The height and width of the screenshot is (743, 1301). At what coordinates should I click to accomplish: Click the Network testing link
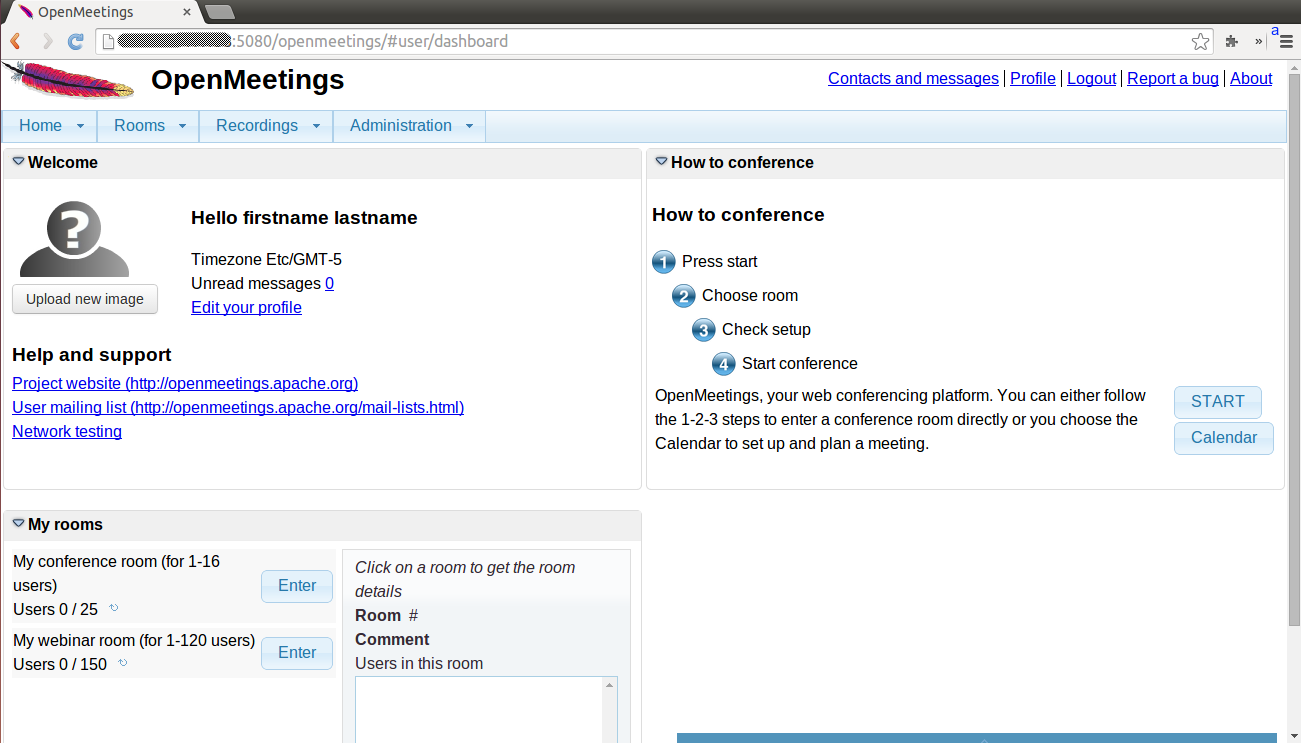[67, 432]
